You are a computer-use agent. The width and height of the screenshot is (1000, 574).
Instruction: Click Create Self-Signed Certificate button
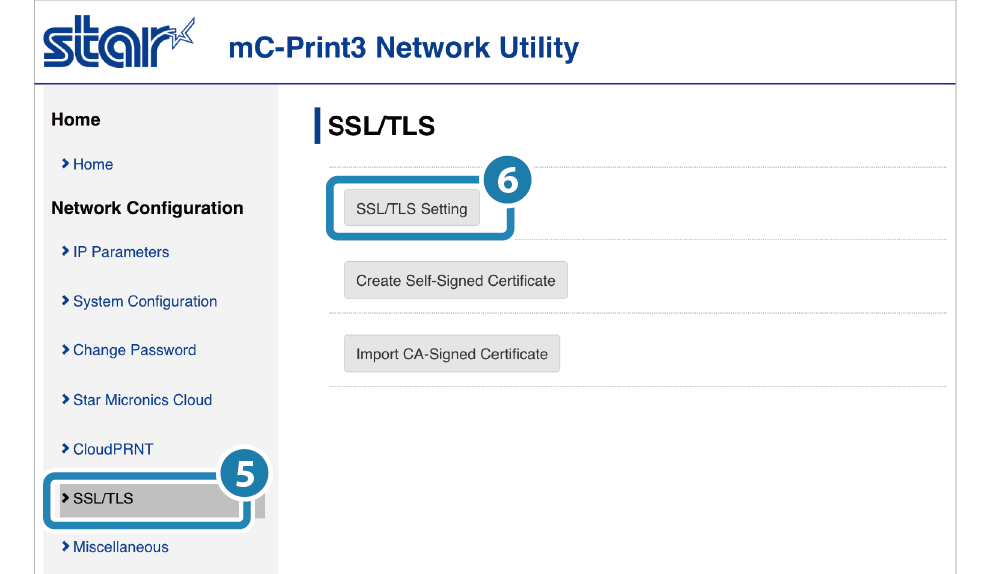pos(455,281)
